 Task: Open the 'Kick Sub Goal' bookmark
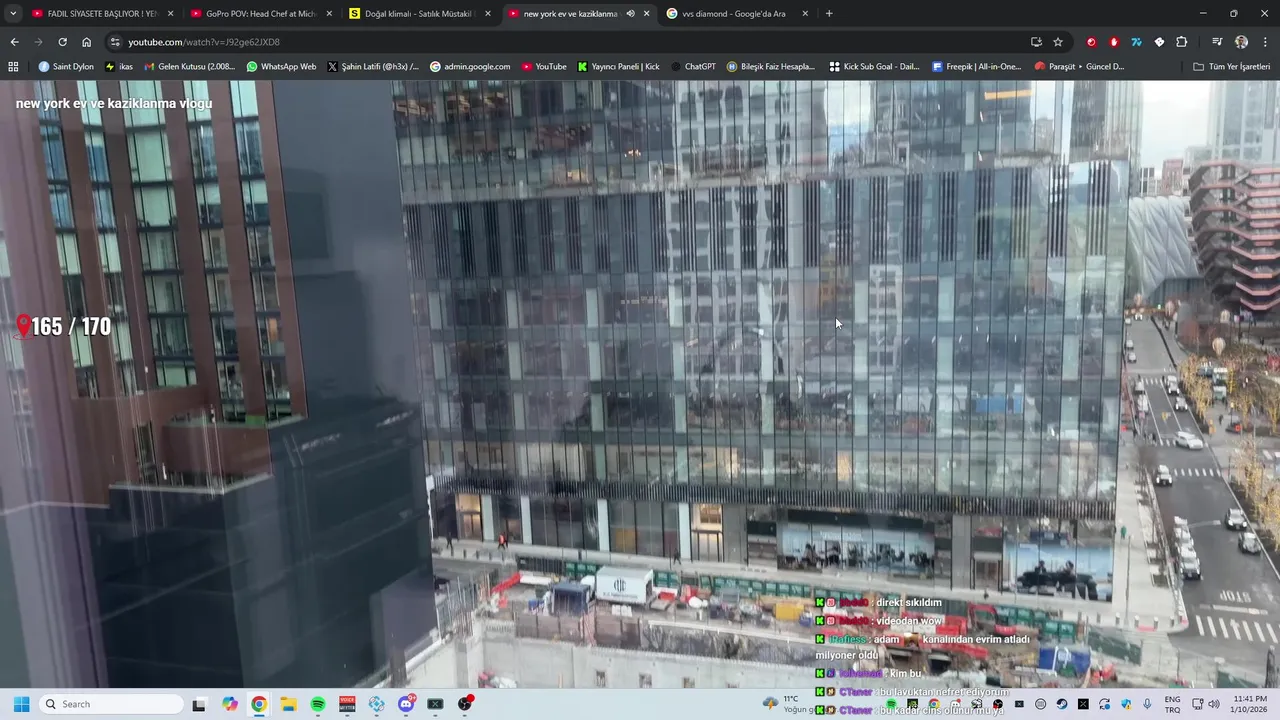[874, 67]
